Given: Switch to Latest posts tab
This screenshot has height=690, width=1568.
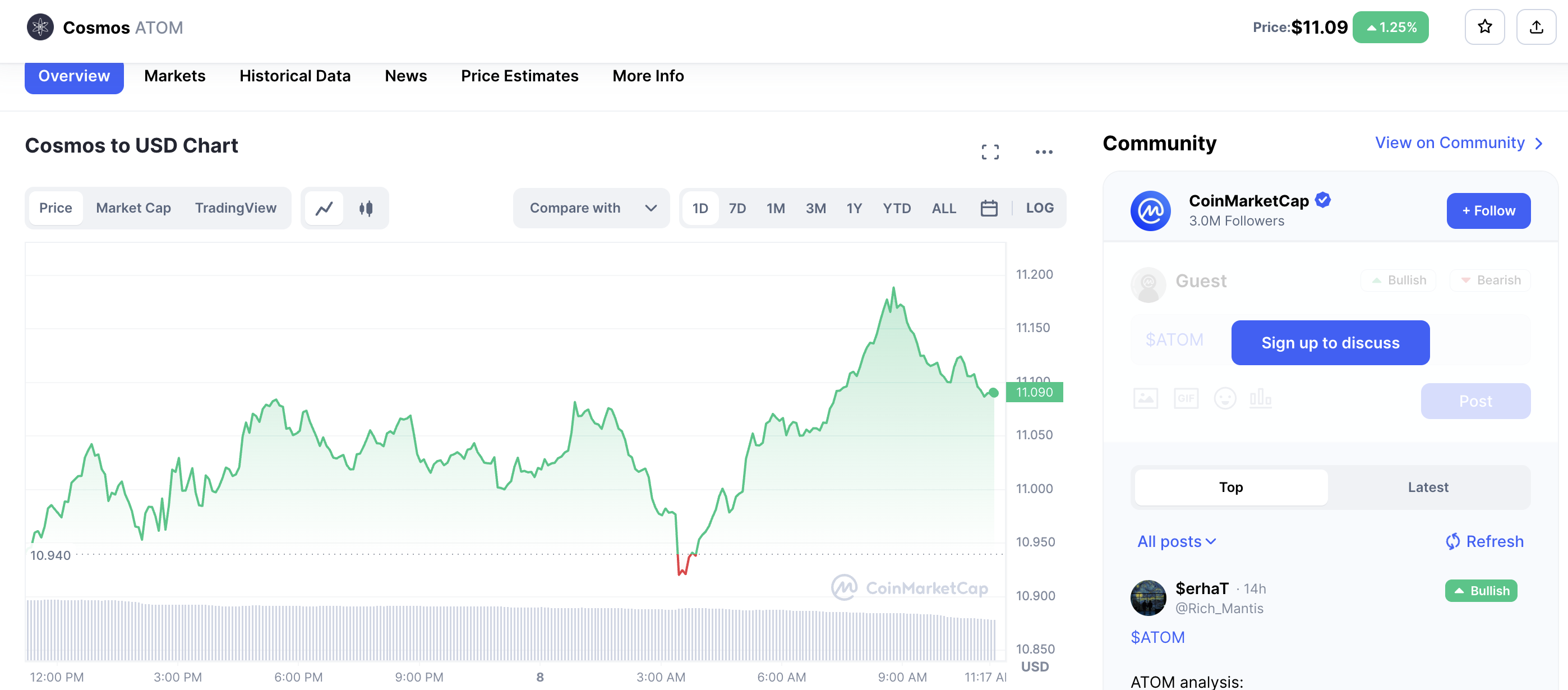Looking at the screenshot, I should [1427, 487].
